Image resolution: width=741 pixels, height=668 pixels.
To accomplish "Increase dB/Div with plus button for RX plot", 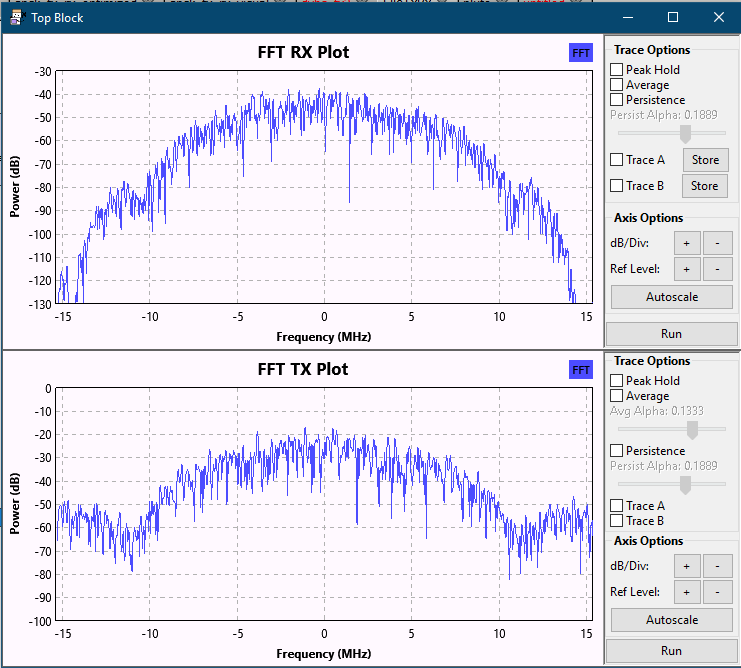I will (x=687, y=242).
